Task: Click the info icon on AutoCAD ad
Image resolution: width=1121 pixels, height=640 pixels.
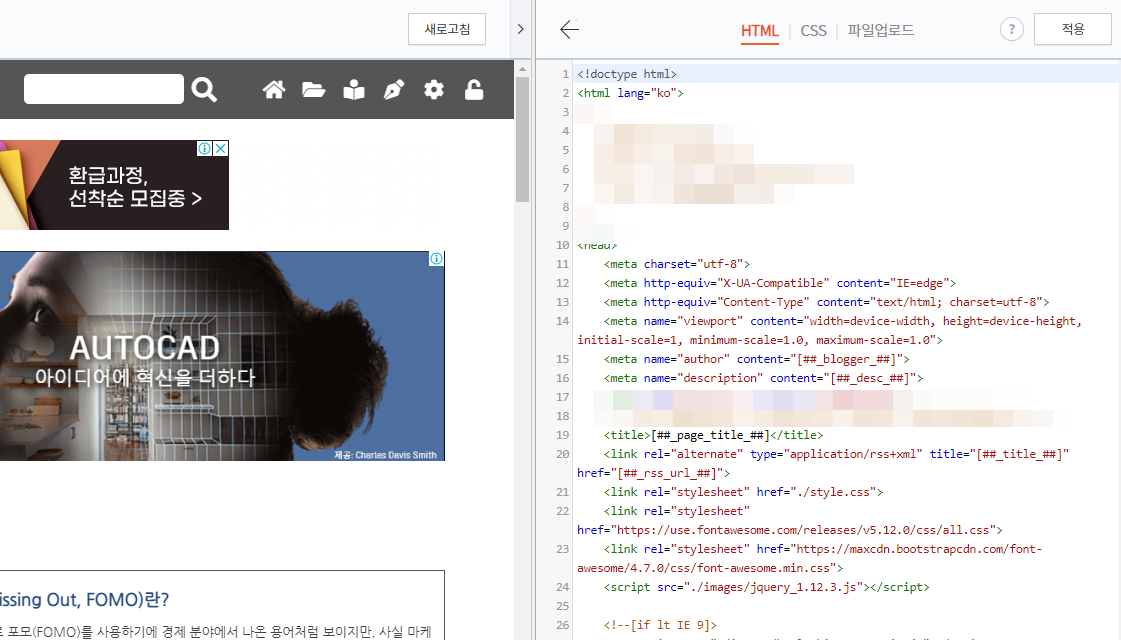Action: 436,259
